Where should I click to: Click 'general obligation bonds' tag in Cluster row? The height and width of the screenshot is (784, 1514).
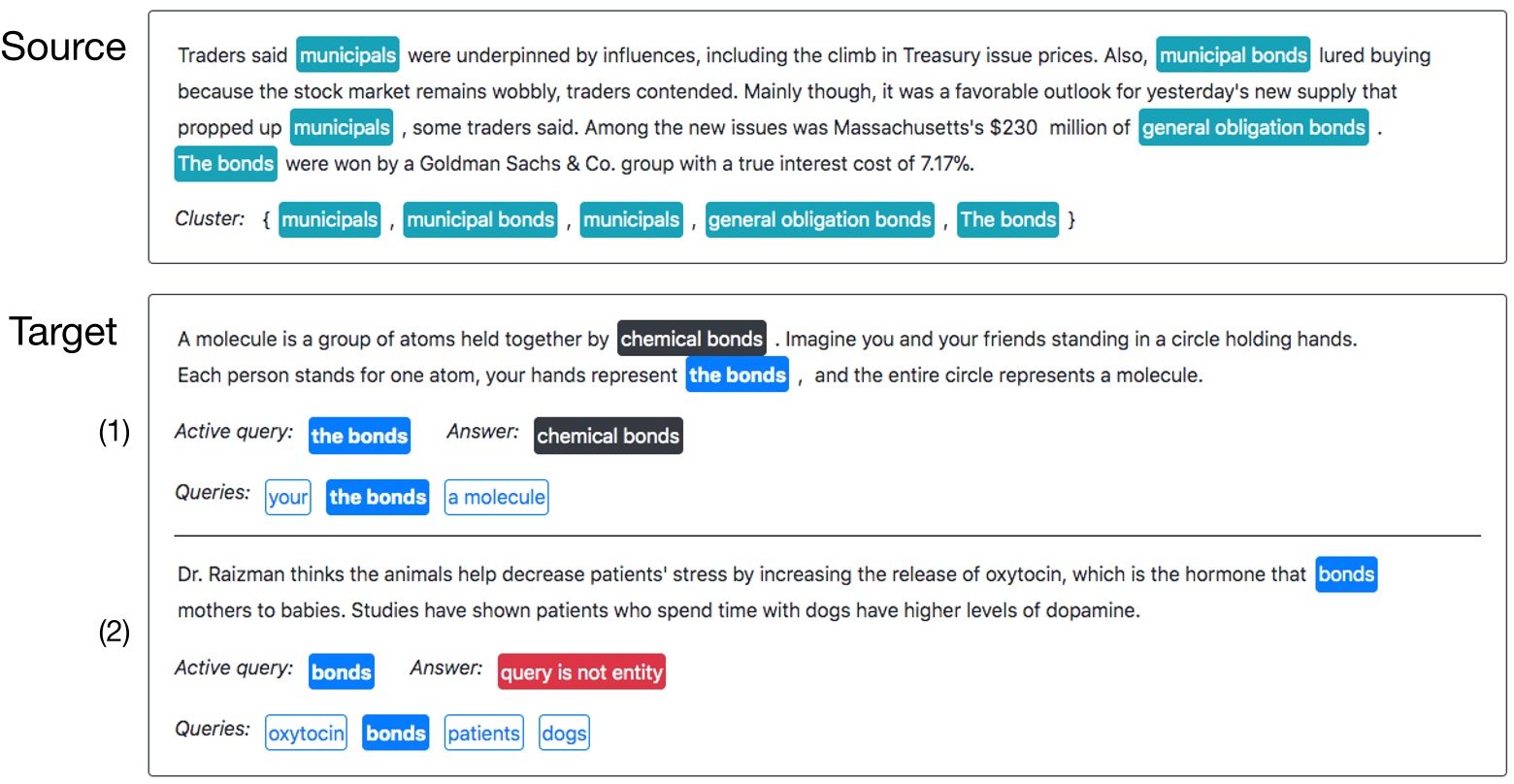coord(819,220)
